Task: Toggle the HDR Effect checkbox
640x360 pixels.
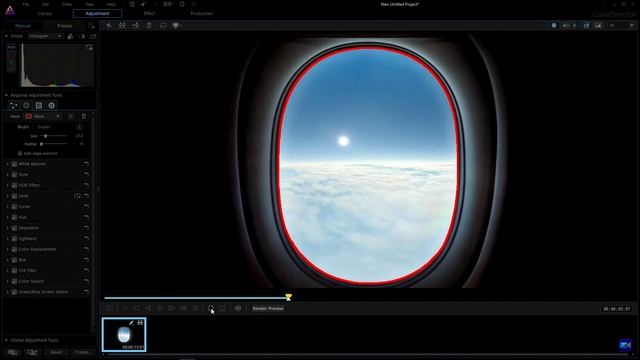Action: pos(14,185)
